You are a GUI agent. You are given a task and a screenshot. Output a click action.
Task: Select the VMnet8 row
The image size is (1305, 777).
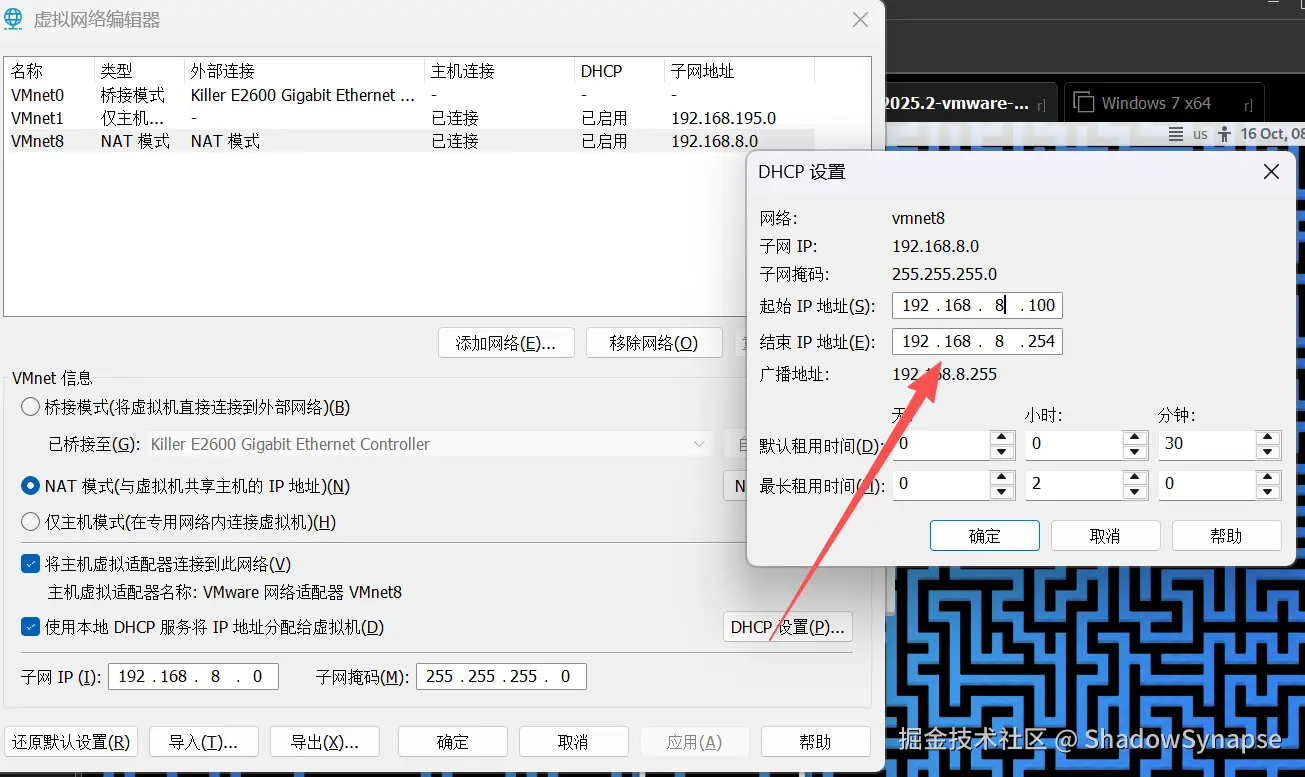coord(410,141)
